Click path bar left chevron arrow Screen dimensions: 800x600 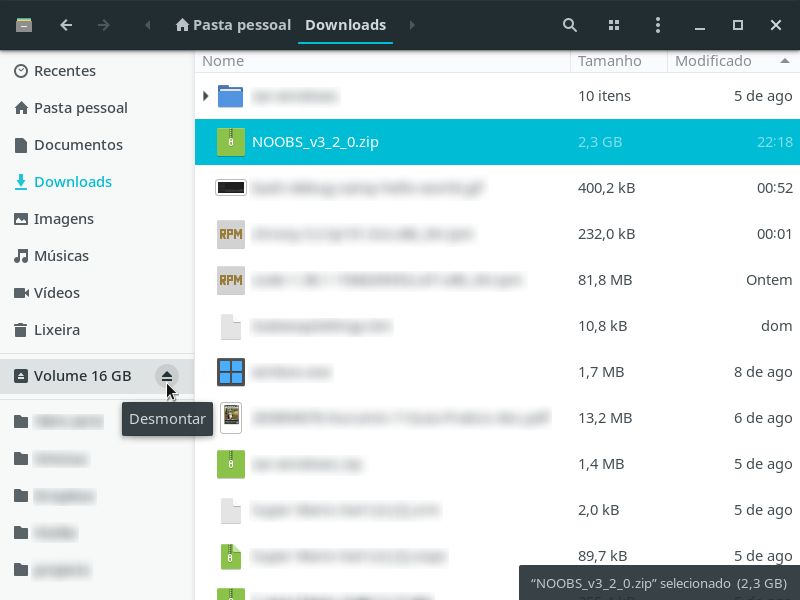(148, 25)
